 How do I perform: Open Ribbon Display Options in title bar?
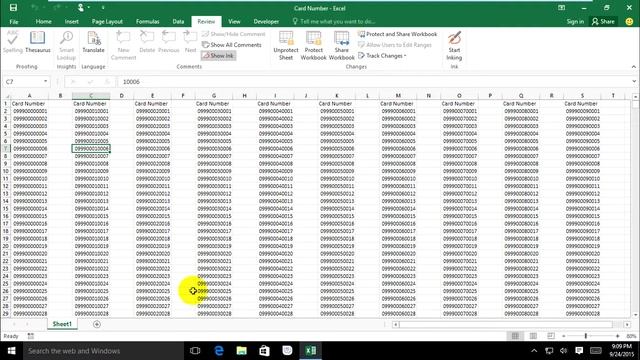click(x=562, y=8)
